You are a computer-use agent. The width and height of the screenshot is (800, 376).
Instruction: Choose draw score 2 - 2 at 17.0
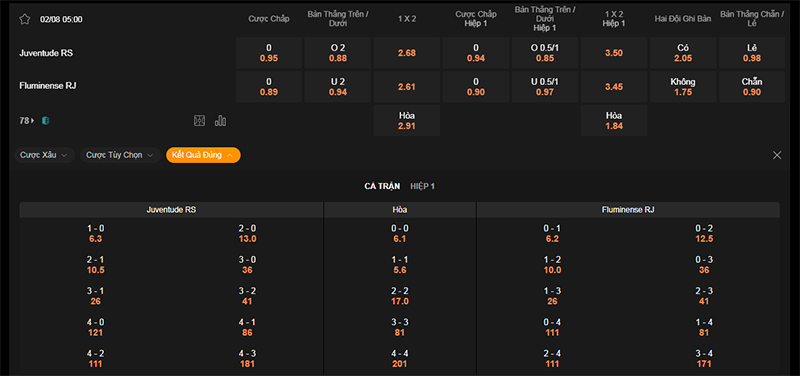[400, 296]
